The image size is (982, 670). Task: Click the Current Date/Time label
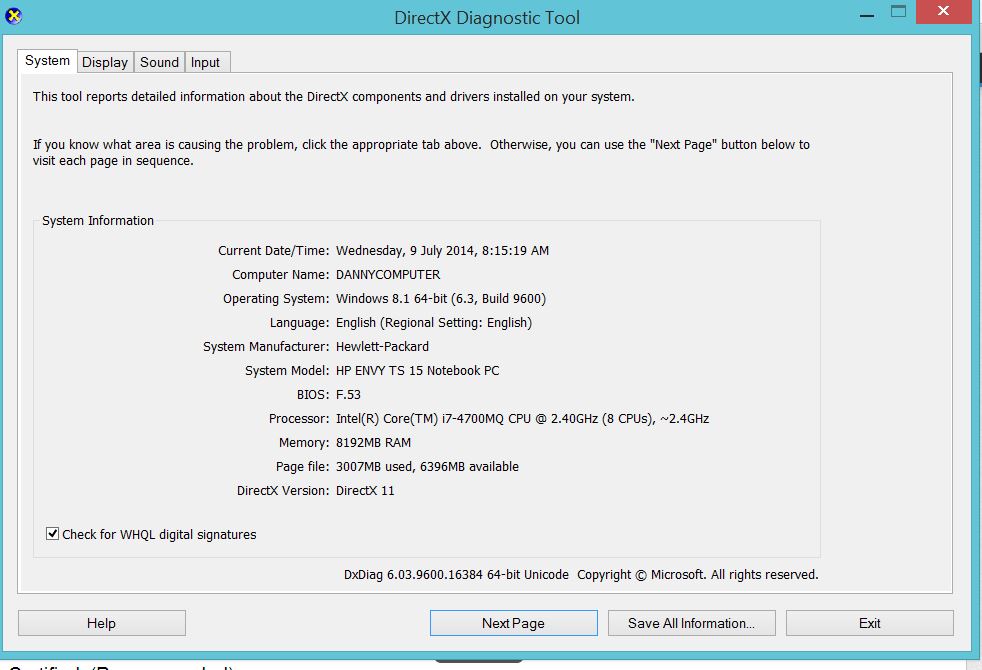274,251
